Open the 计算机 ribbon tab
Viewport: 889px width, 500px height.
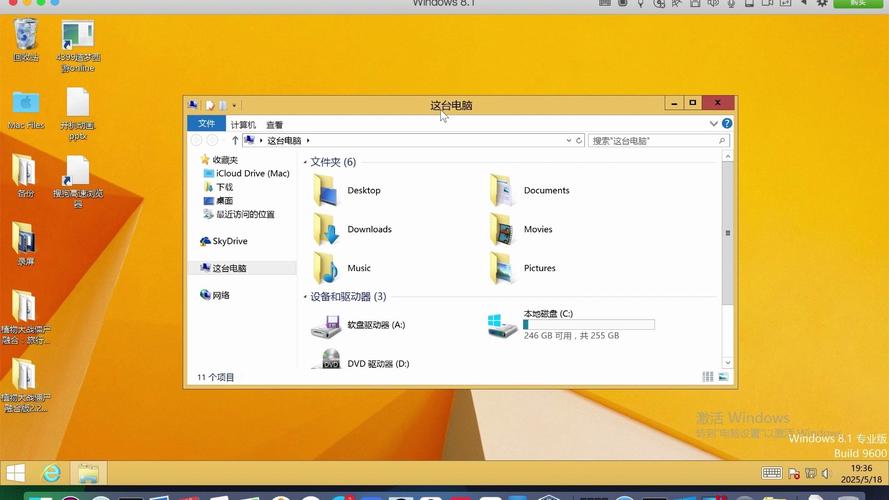[243, 125]
